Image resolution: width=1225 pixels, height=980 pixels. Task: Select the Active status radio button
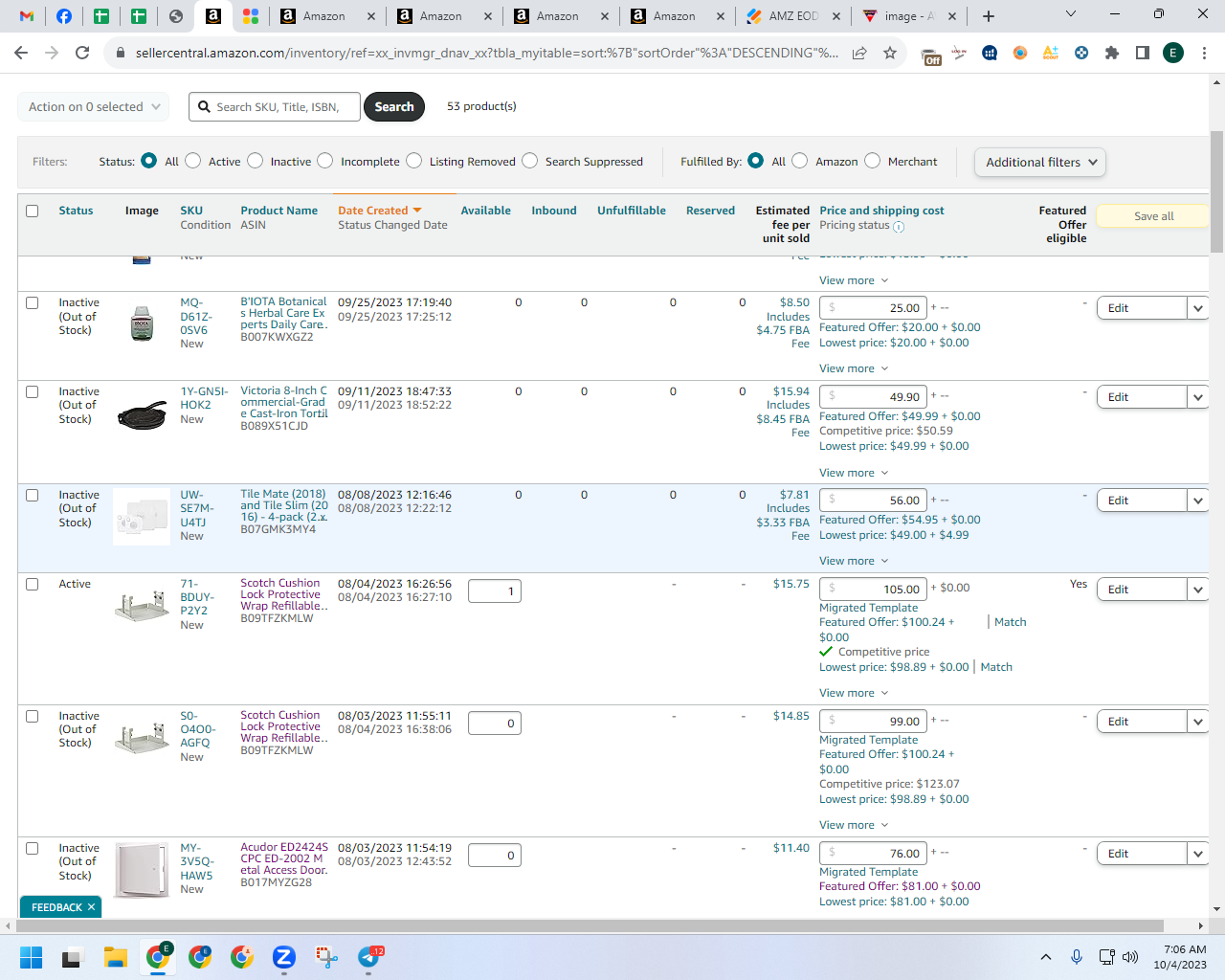coord(193,161)
